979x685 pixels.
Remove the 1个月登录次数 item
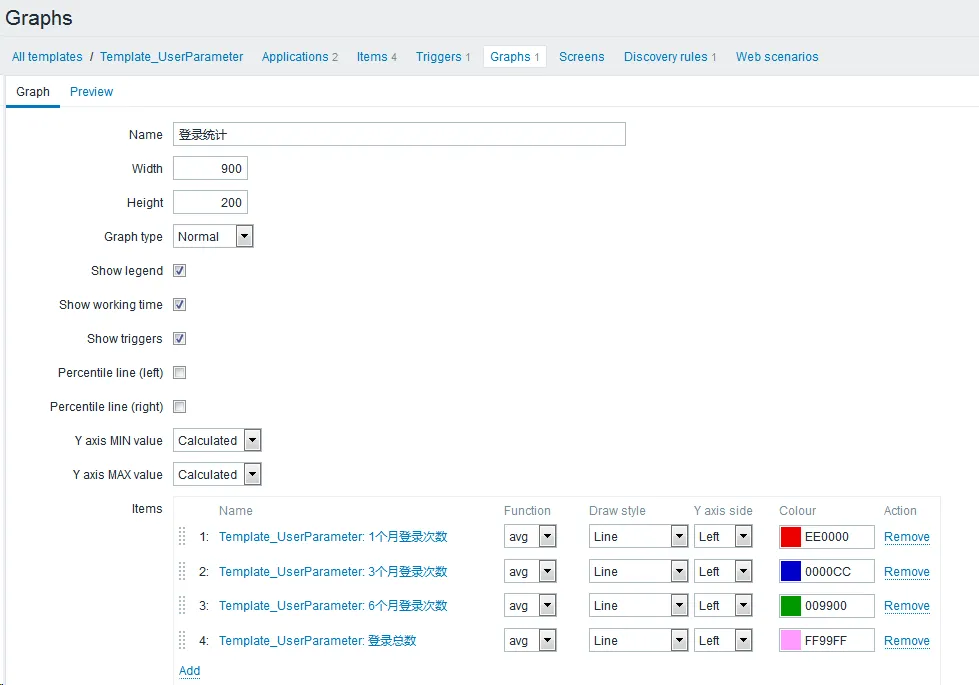click(907, 537)
